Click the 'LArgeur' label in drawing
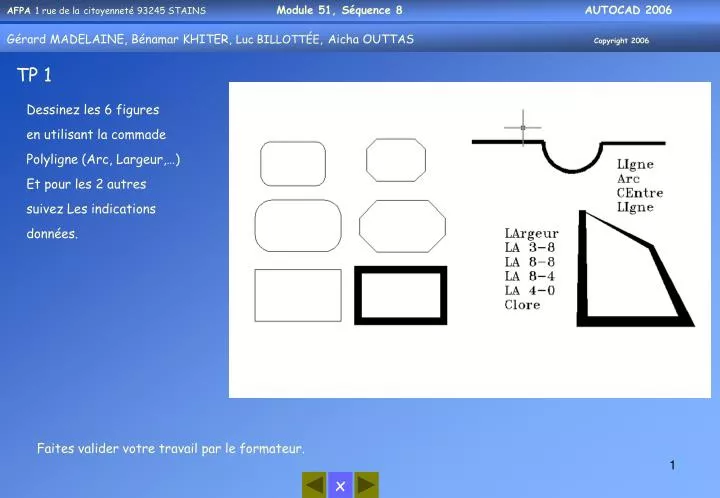This screenshot has height=498, width=720. pyautogui.click(x=531, y=234)
